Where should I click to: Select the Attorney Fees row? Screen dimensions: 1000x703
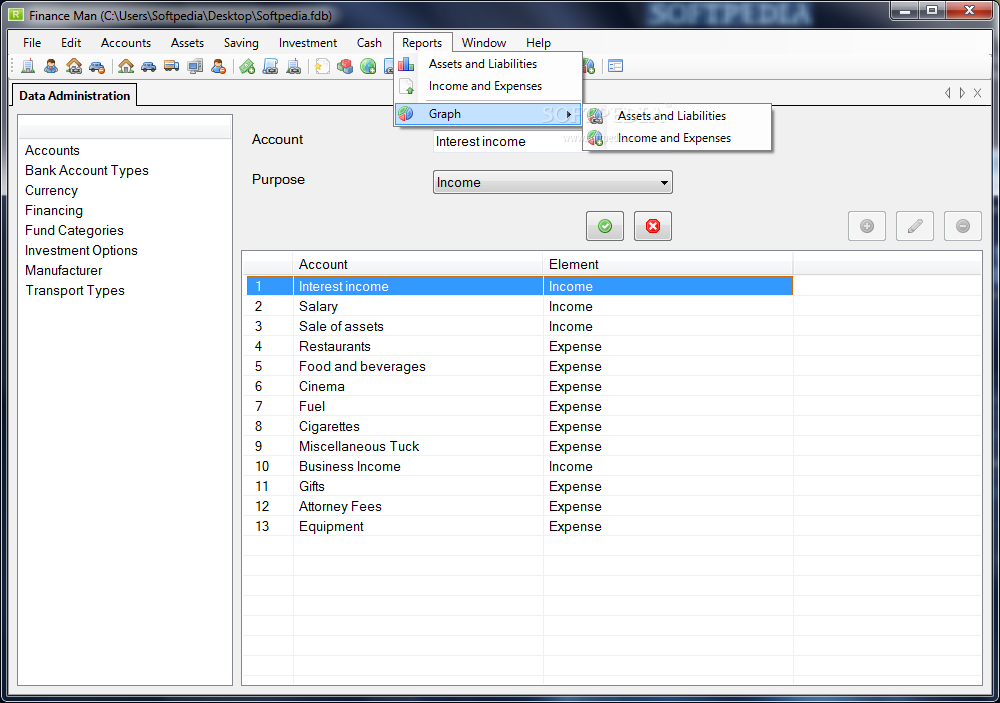(520, 506)
